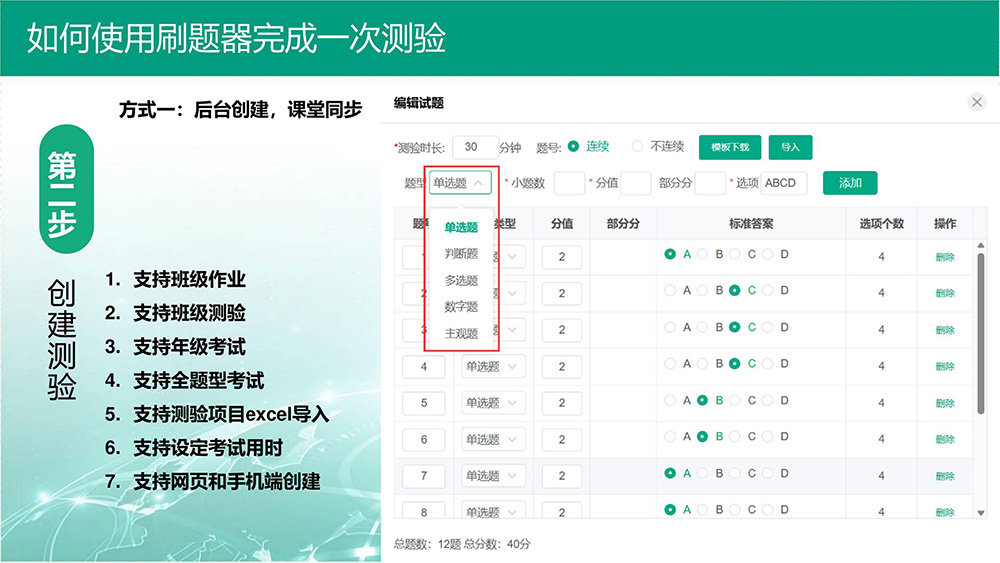1000x563 pixels.
Task: Set question 4 answer to option A
Action: tap(671, 364)
